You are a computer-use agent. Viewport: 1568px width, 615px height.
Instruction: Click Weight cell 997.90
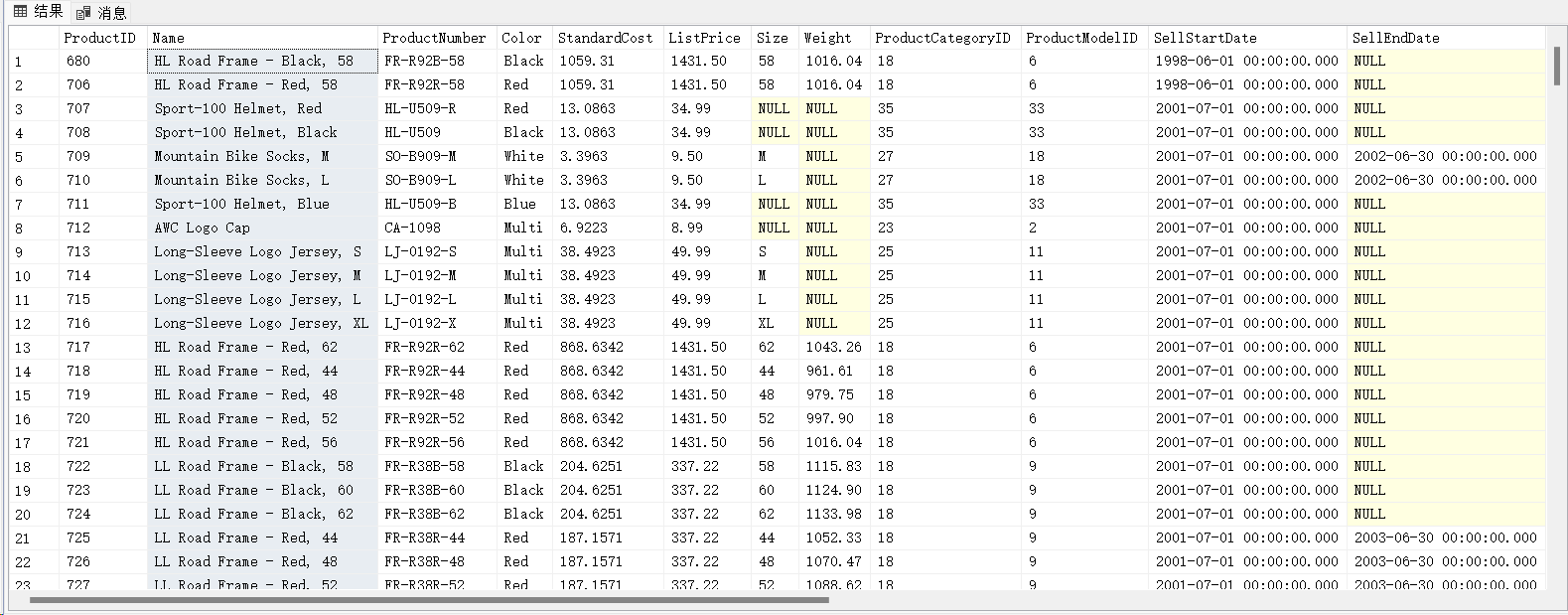834,418
